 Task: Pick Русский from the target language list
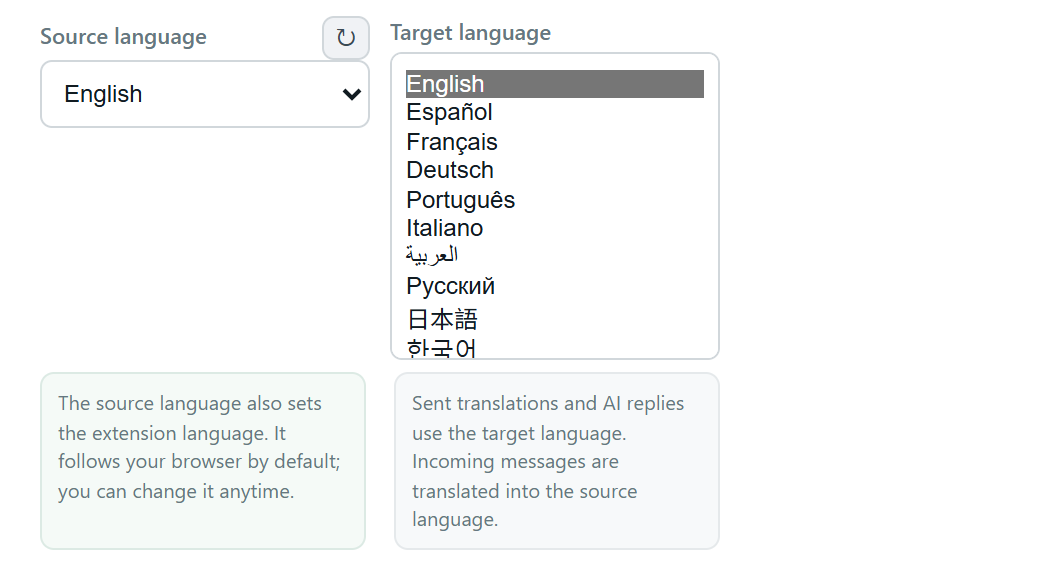coord(554,286)
